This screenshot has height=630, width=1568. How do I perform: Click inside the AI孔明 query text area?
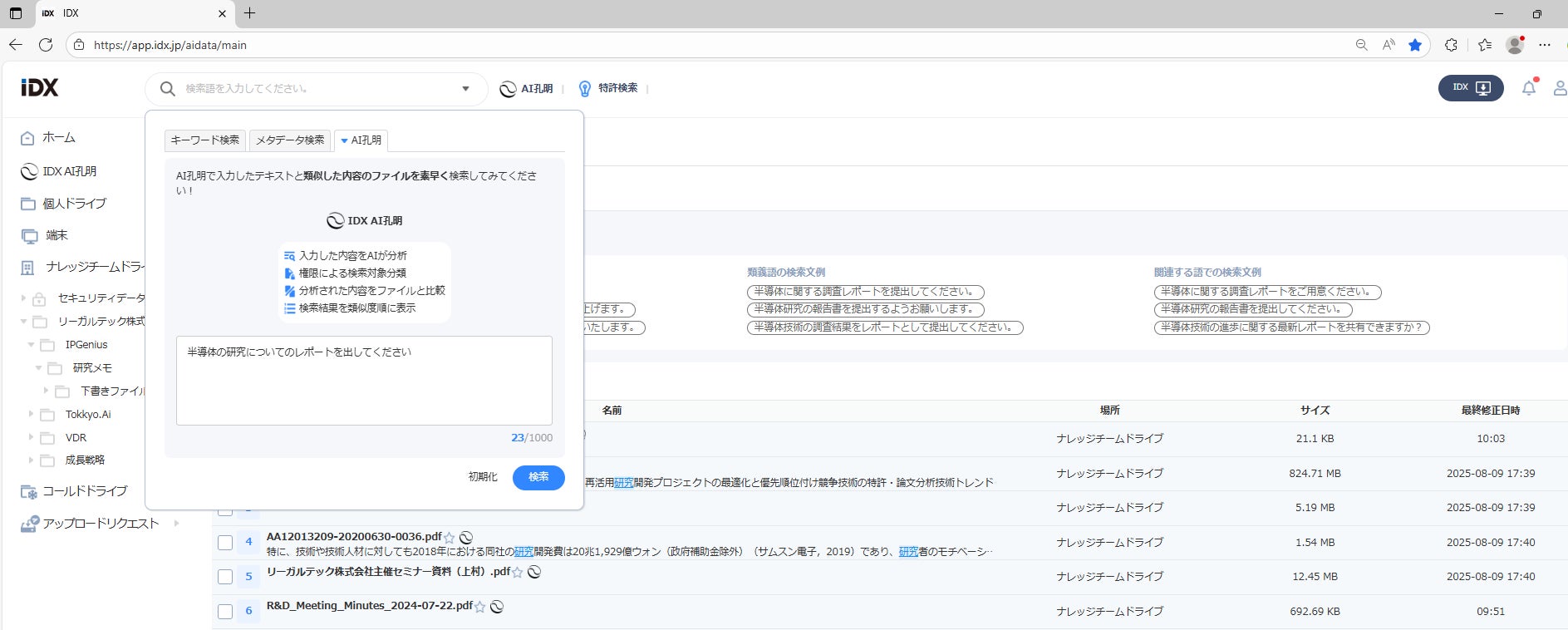(364, 381)
